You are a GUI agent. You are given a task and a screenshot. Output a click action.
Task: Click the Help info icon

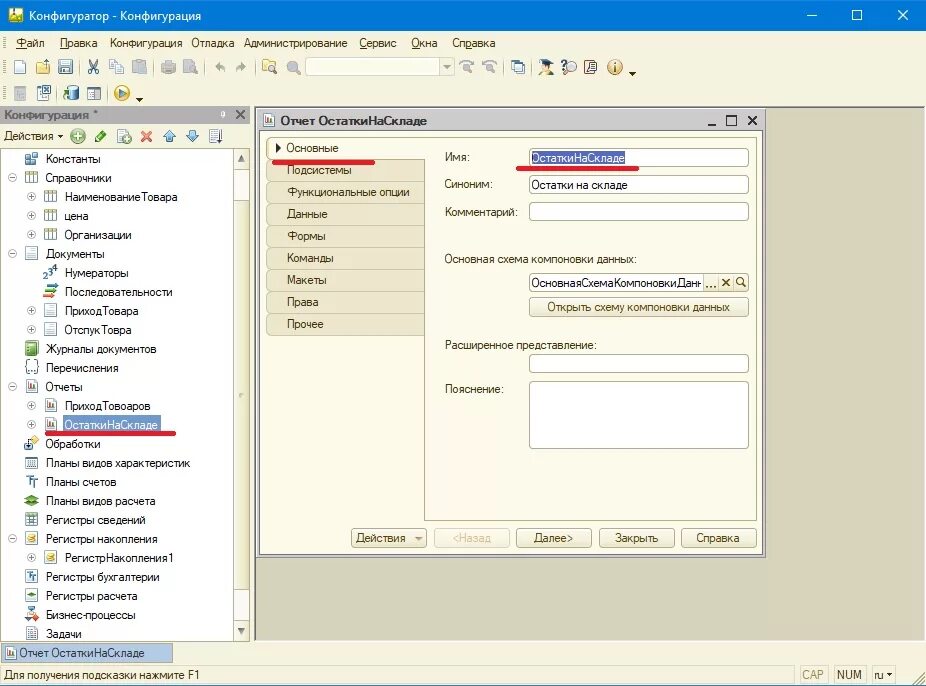point(615,67)
